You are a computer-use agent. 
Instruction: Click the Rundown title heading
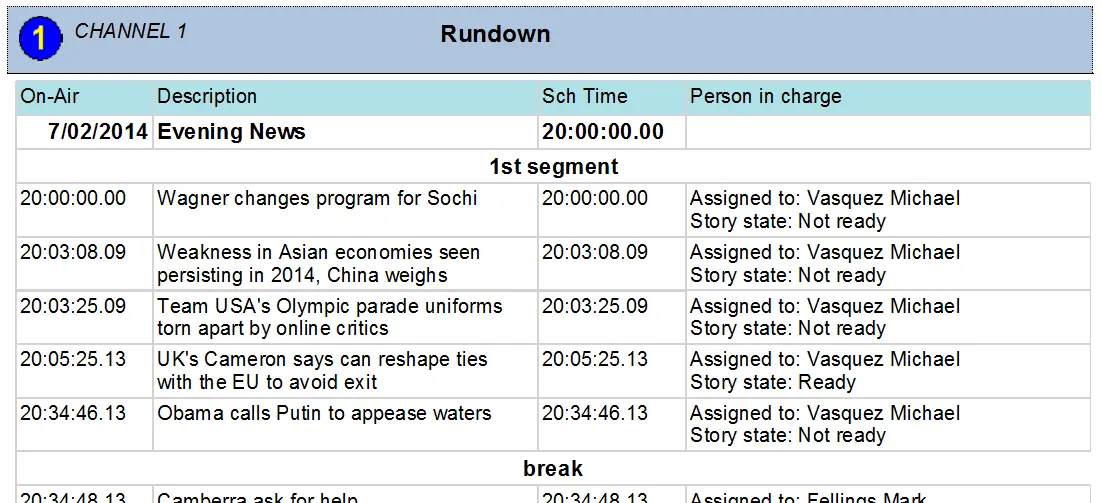tap(495, 34)
